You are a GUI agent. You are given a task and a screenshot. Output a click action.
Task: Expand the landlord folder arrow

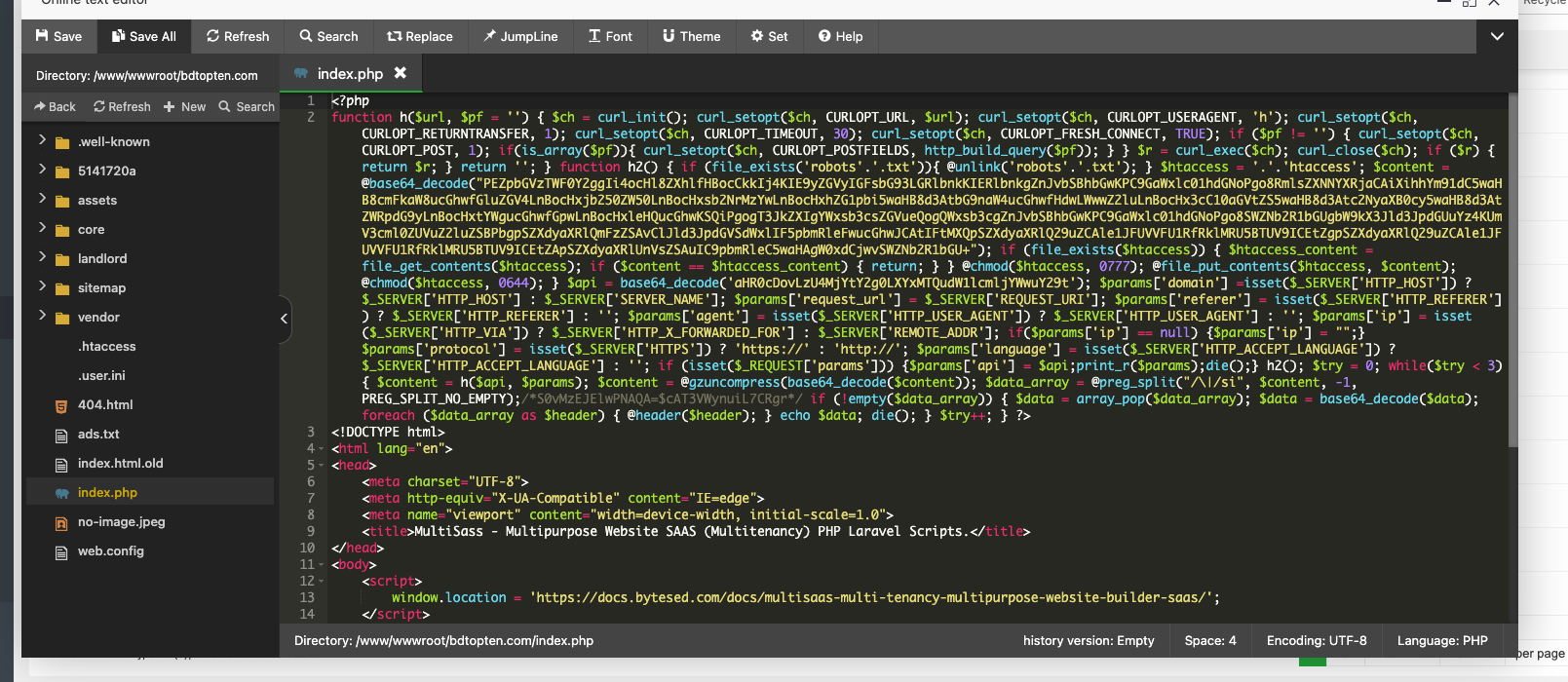coord(42,257)
